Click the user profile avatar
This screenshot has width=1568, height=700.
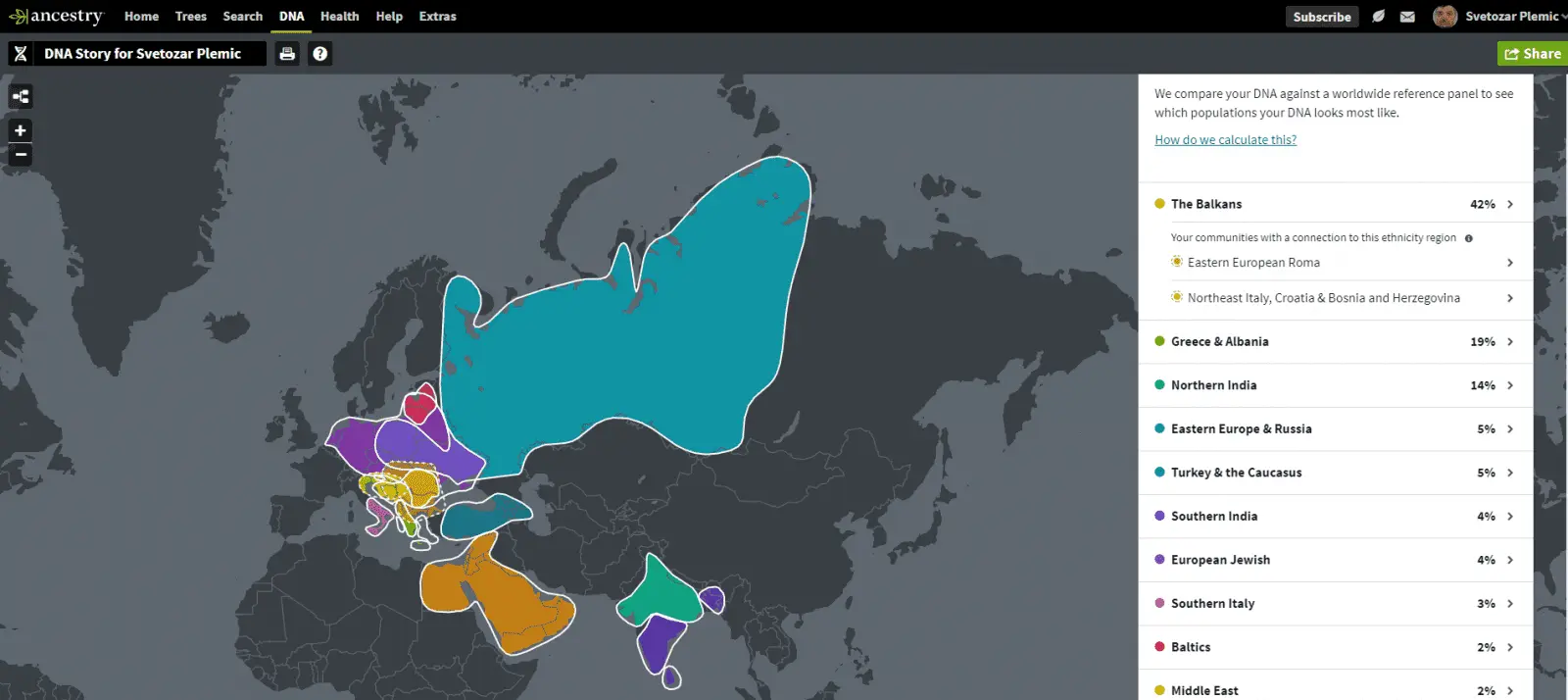1445,16
